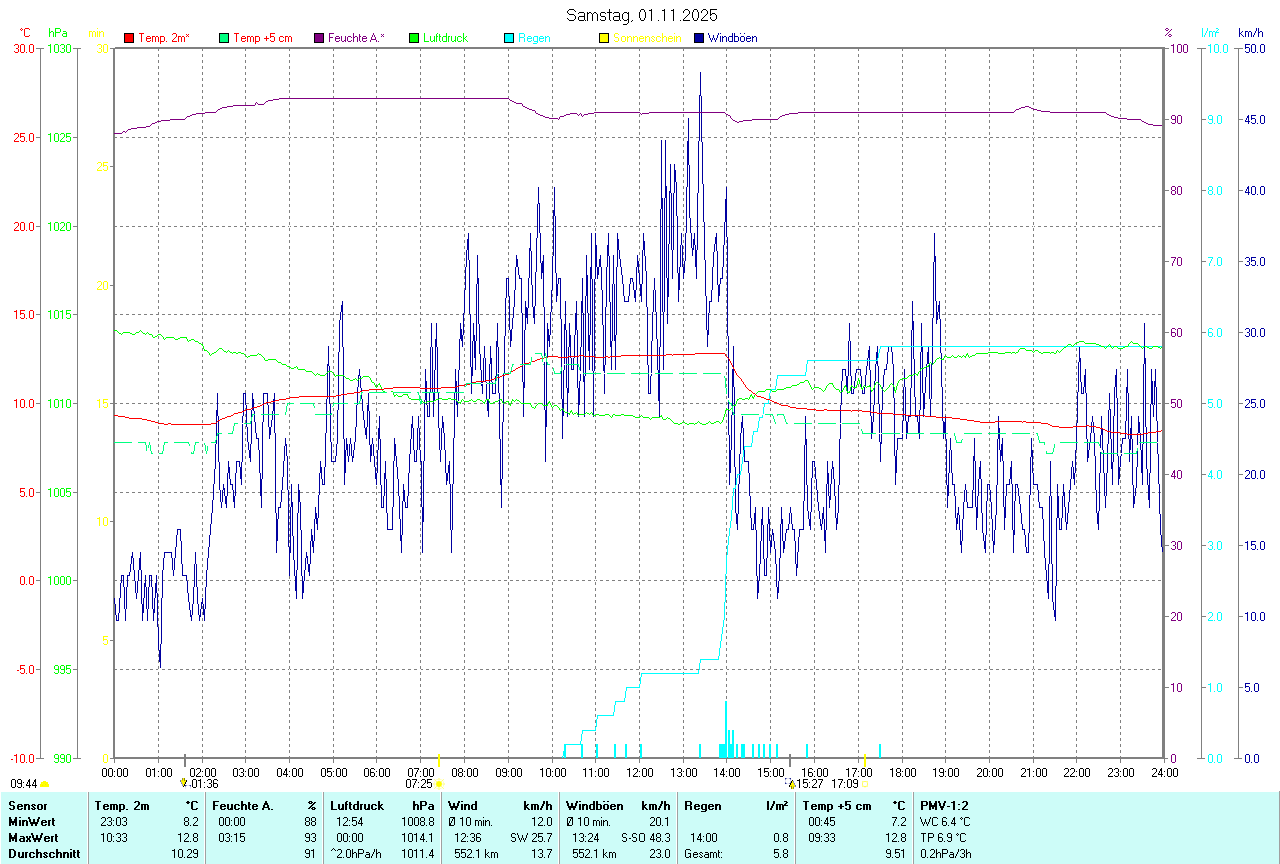Image resolution: width=1280 pixels, height=864 pixels.
Task: Click the red Temp. 2m legend swatch
Action: click(129, 38)
